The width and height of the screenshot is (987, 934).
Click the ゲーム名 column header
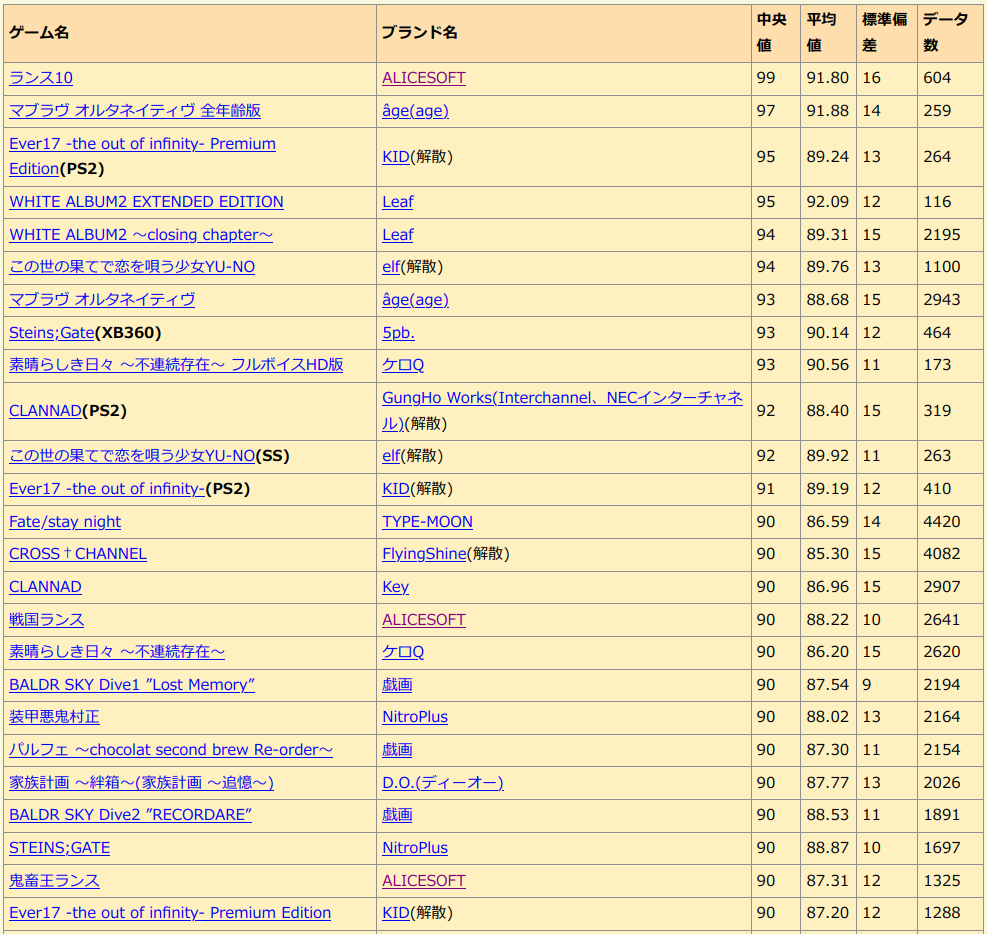[189, 33]
